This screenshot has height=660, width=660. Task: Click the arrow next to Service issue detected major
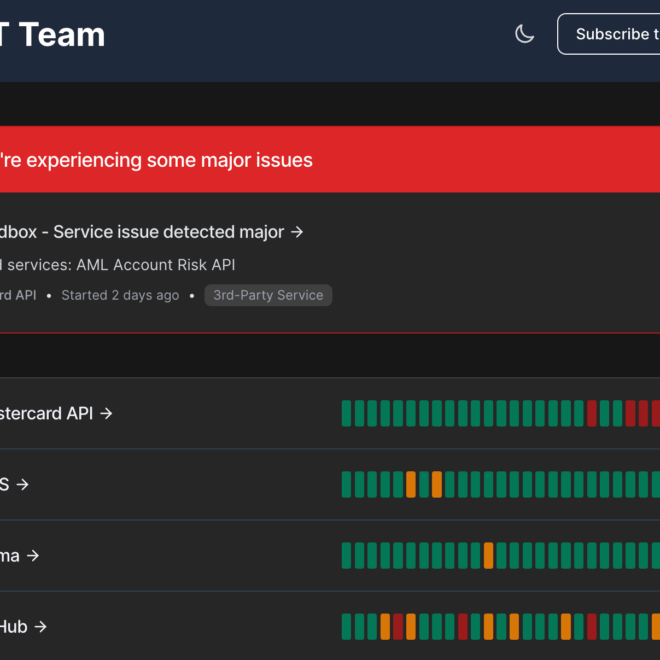pyautogui.click(x=297, y=232)
